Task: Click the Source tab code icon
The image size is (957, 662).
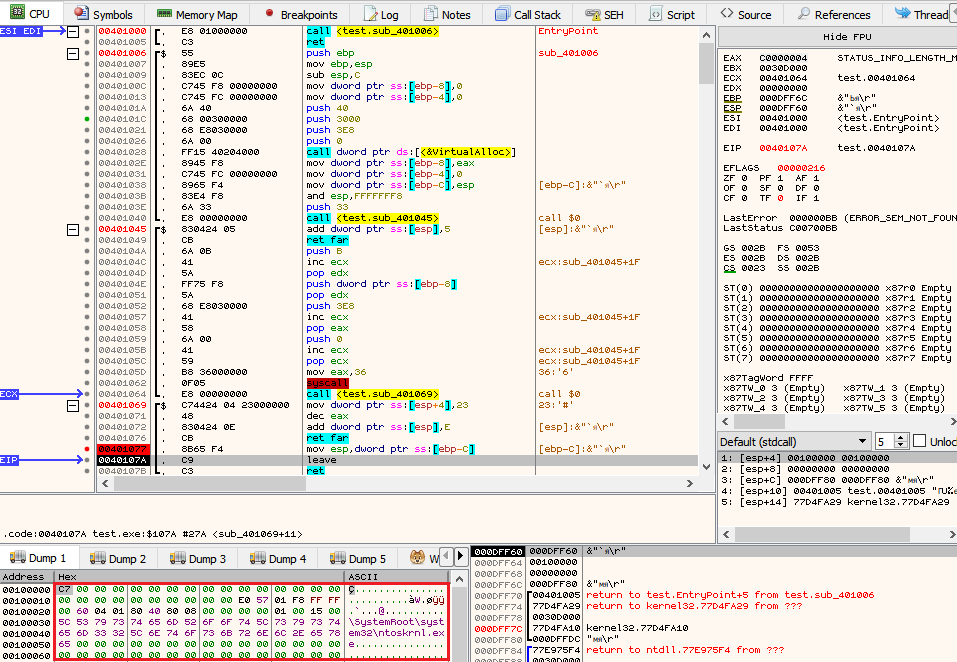Action: pyautogui.click(x=727, y=14)
